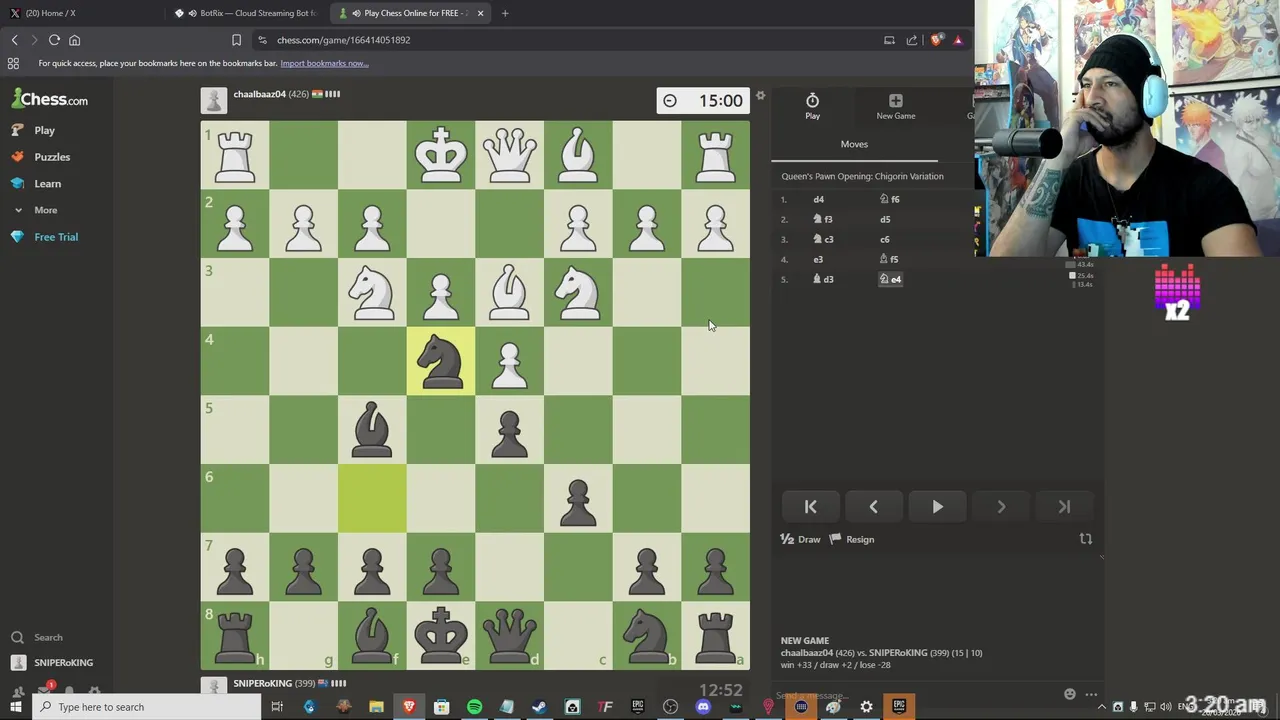1280x720 pixels.
Task: Switch to the Moves tab
Action: 854,144
